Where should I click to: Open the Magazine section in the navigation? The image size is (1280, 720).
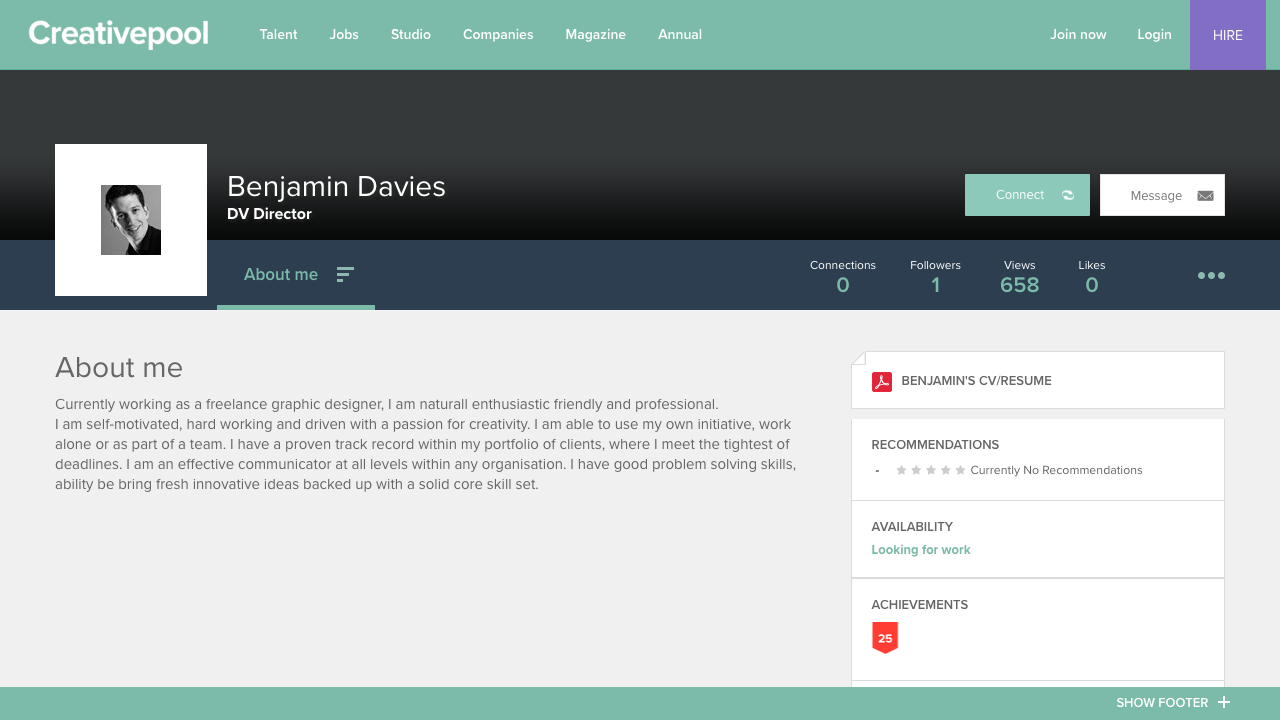pos(595,34)
